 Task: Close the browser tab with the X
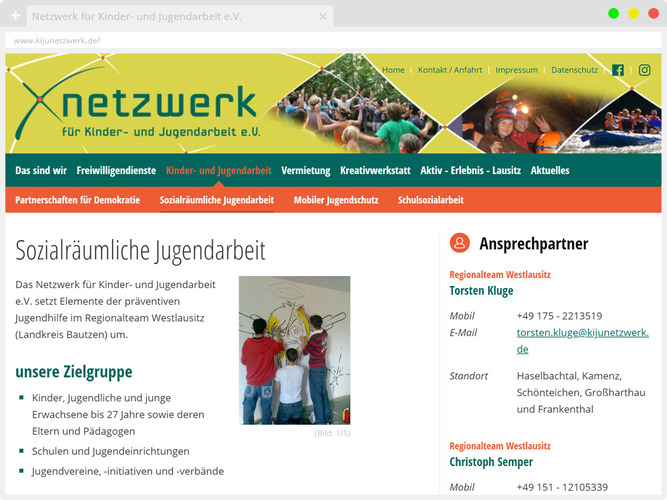(x=322, y=17)
